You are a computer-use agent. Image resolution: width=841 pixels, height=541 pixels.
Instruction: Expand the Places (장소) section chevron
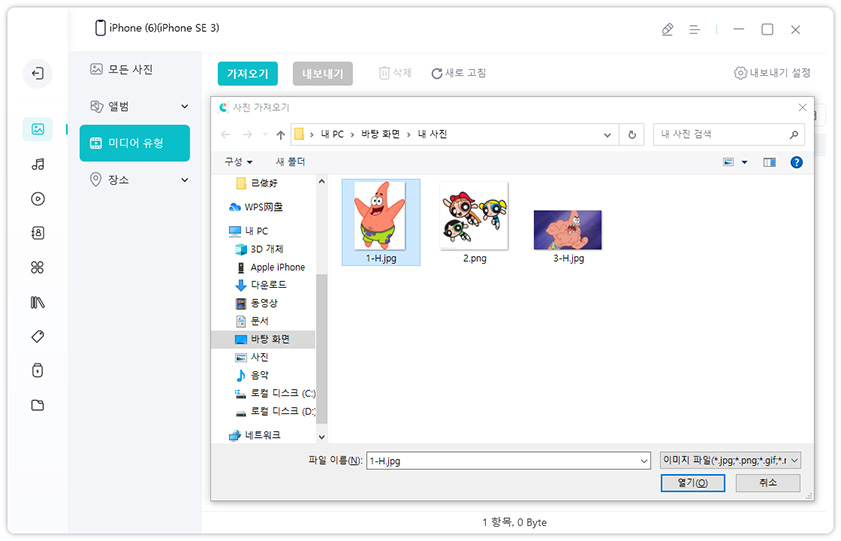(185, 180)
